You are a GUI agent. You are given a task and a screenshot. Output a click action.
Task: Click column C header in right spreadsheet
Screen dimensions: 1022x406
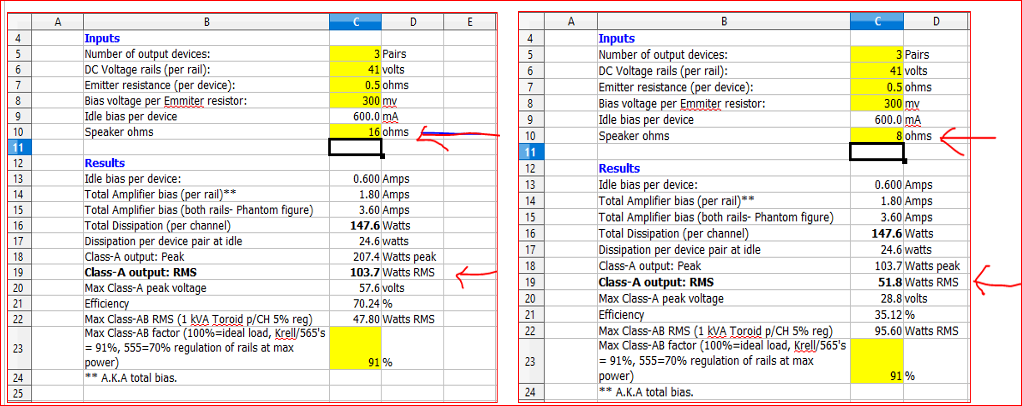876,22
